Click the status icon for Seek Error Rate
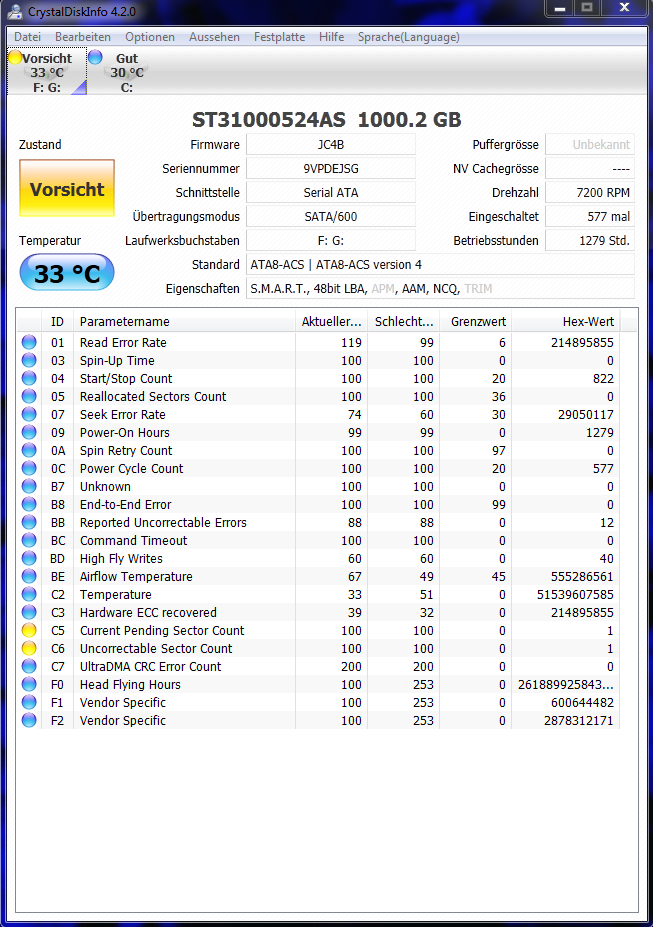The image size is (653, 927). tap(29, 414)
